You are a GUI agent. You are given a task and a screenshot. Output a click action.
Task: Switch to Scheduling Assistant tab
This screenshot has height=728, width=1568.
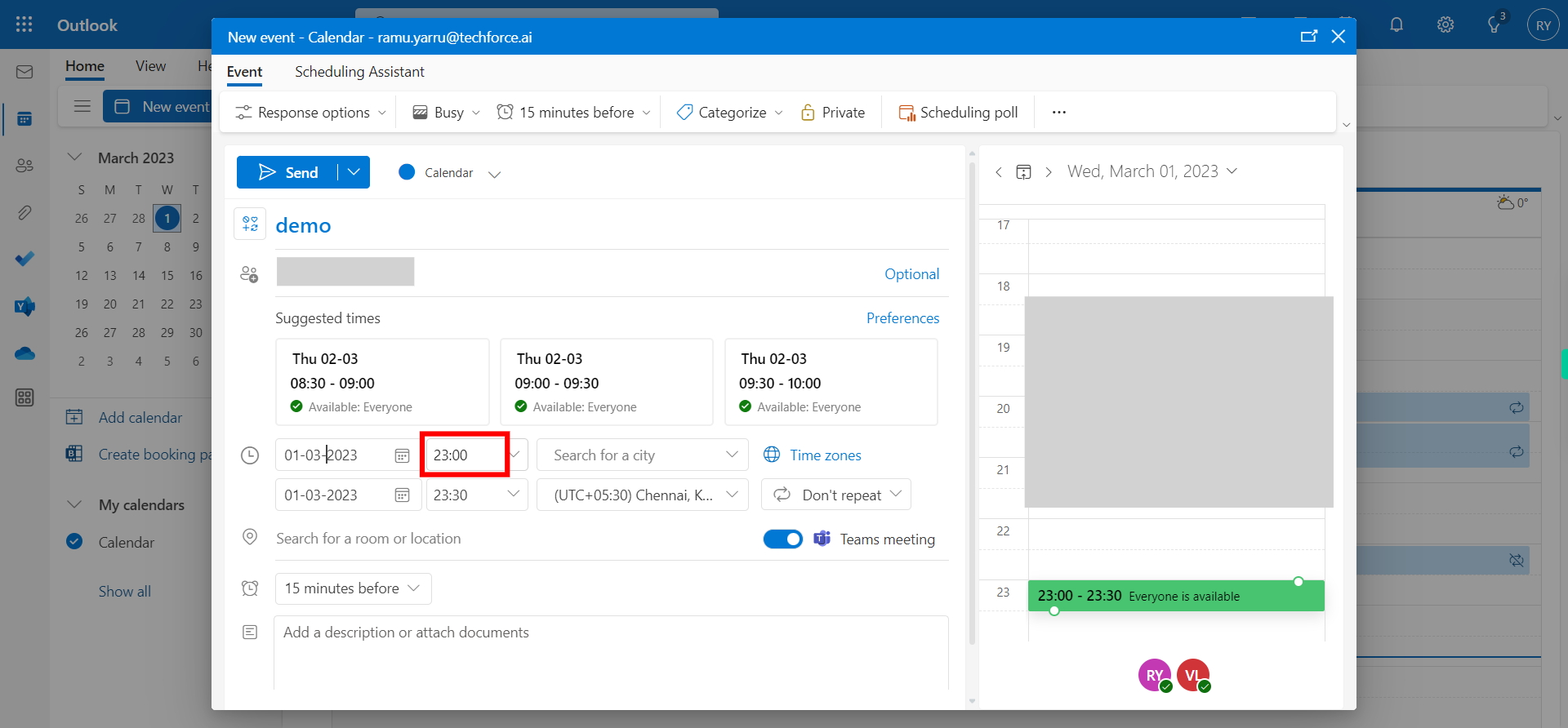coord(359,72)
